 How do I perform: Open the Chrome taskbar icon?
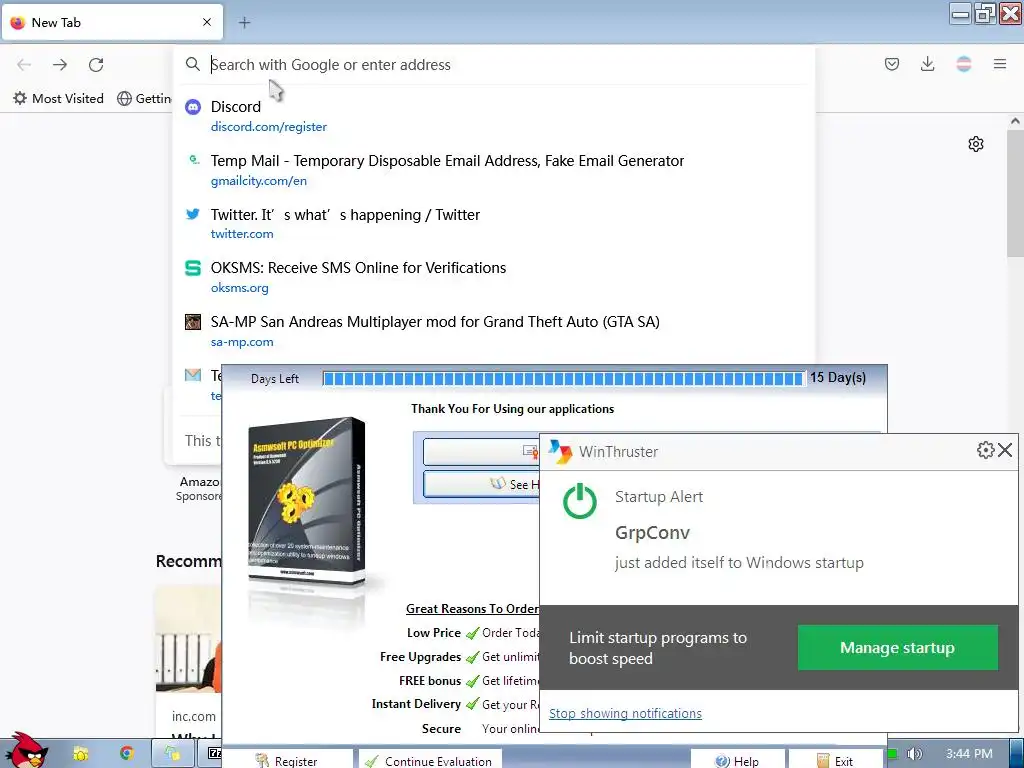click(x=127, y=753)
